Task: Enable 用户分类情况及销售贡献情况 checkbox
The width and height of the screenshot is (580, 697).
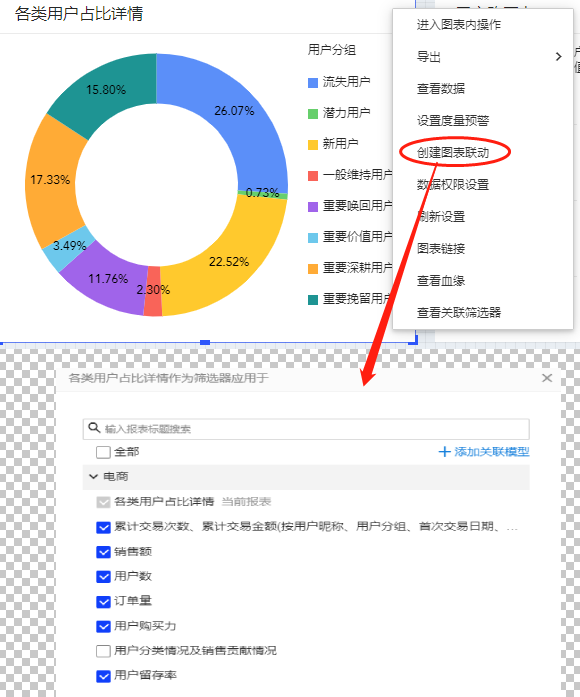Action: pos(103,651)
